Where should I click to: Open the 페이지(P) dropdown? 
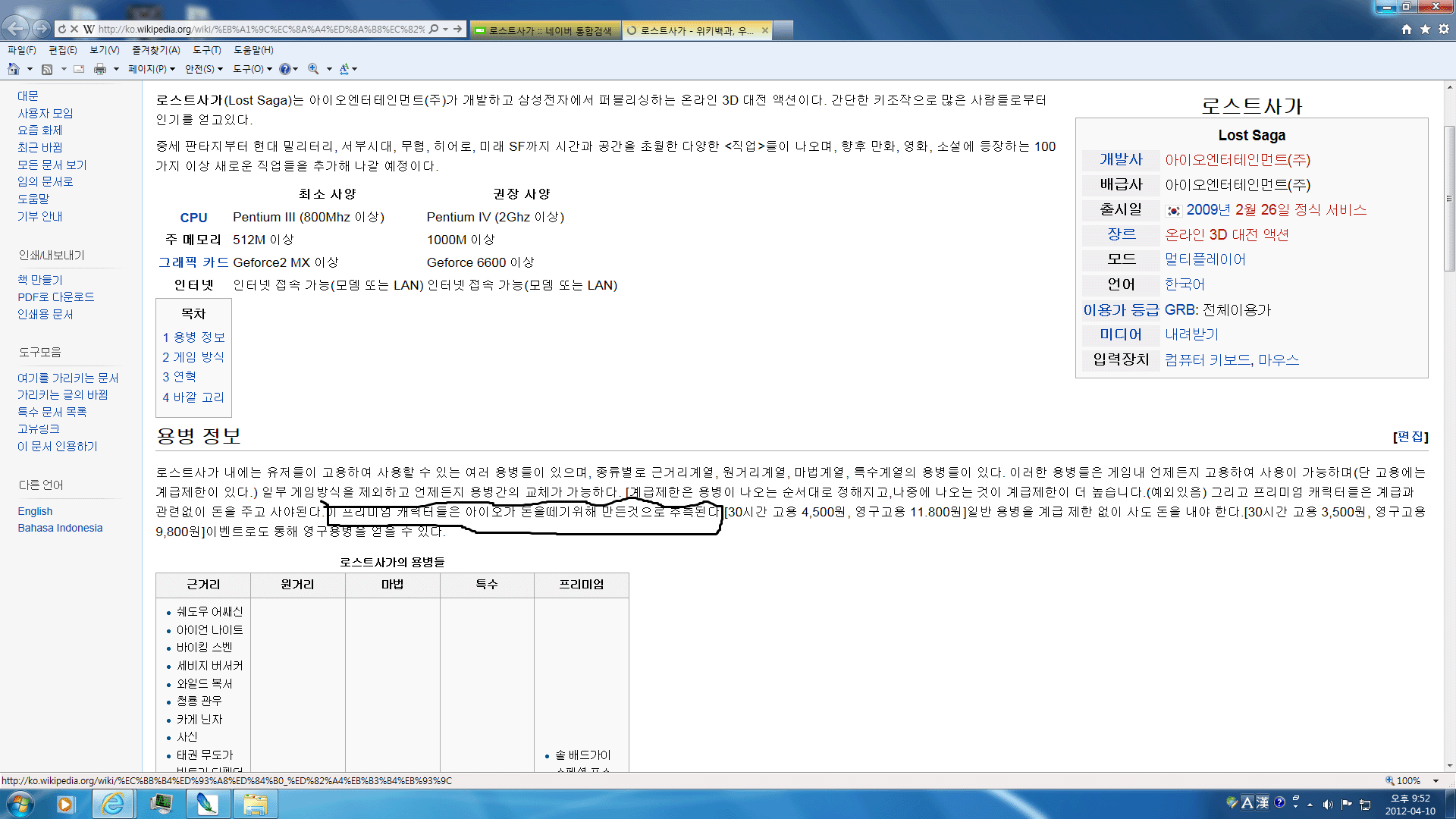[152, 69]
